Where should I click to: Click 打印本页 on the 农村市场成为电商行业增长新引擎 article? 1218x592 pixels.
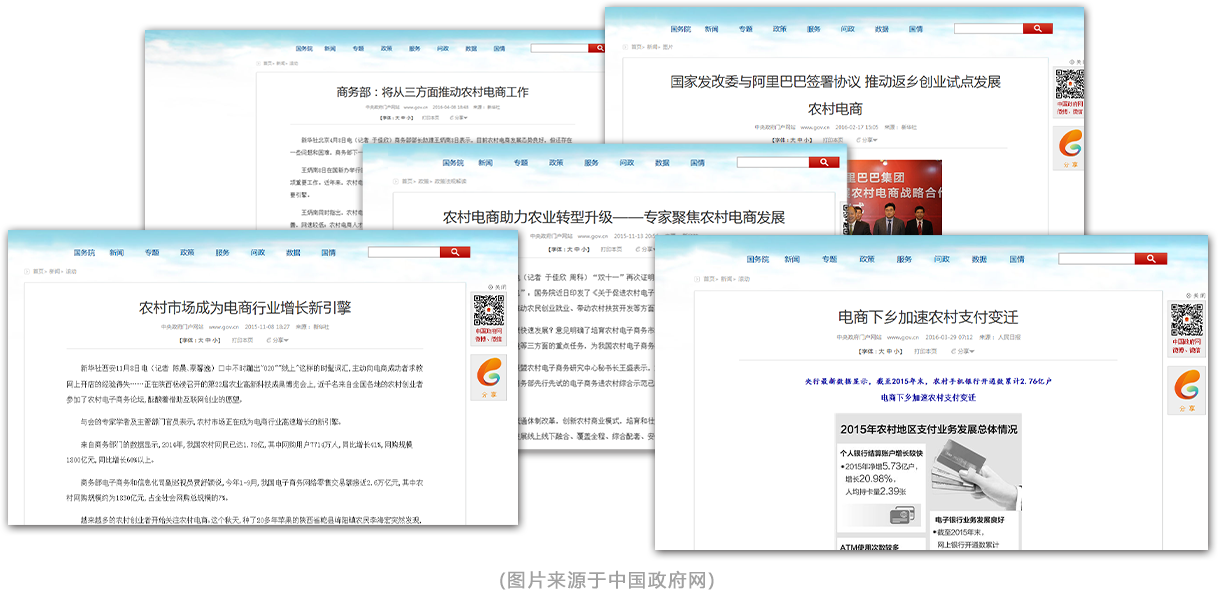[243, 340]
